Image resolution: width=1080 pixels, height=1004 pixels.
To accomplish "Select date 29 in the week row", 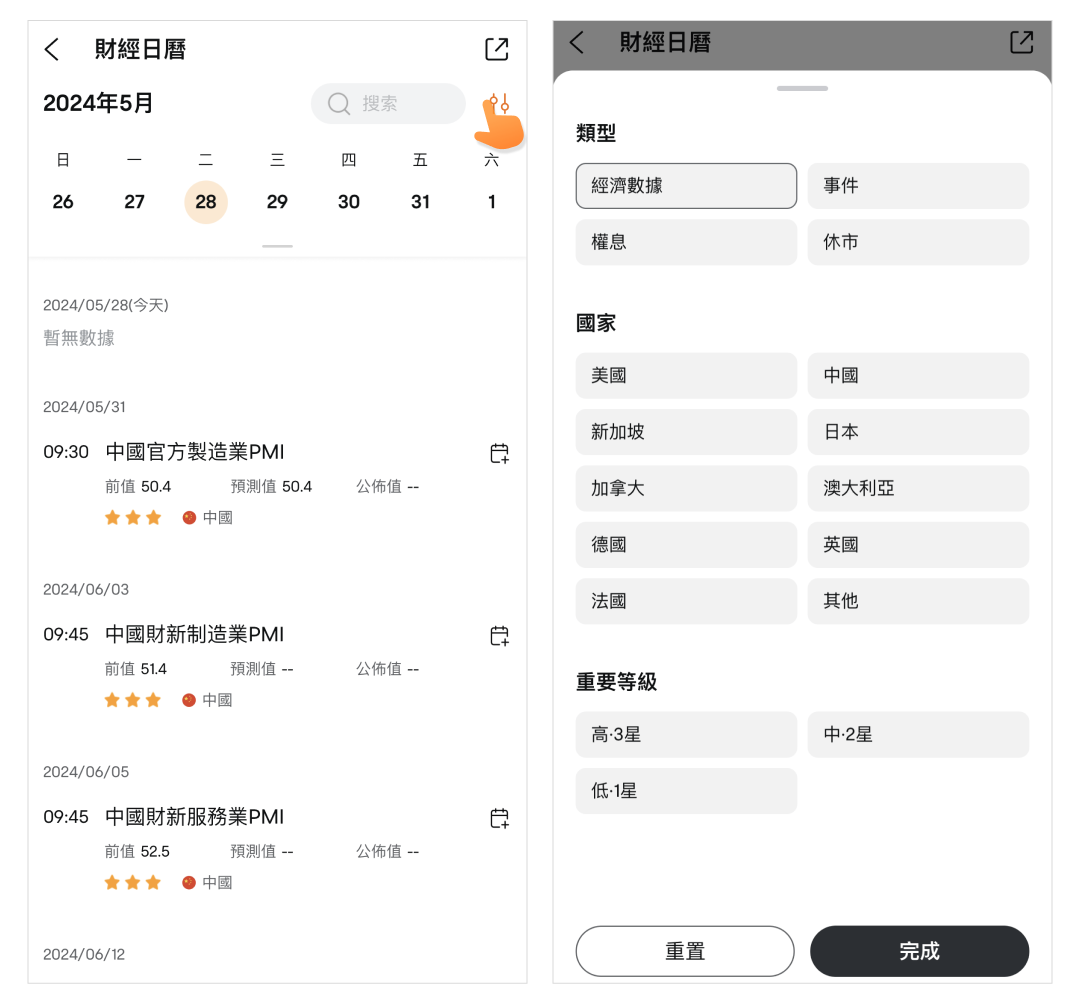I will [x=277, y=202].
